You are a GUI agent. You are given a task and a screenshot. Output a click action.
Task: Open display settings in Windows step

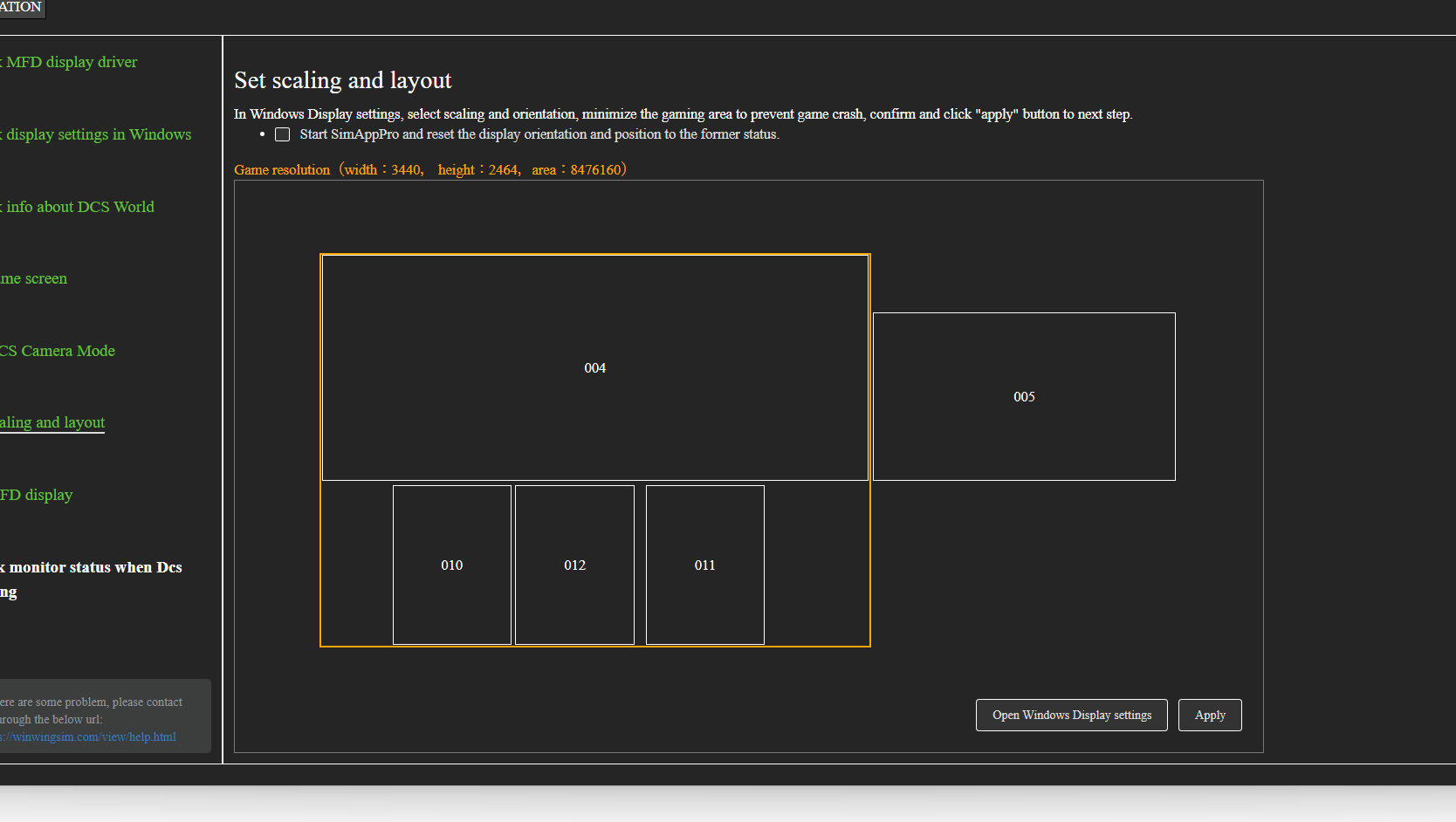[x=96, y=134]
